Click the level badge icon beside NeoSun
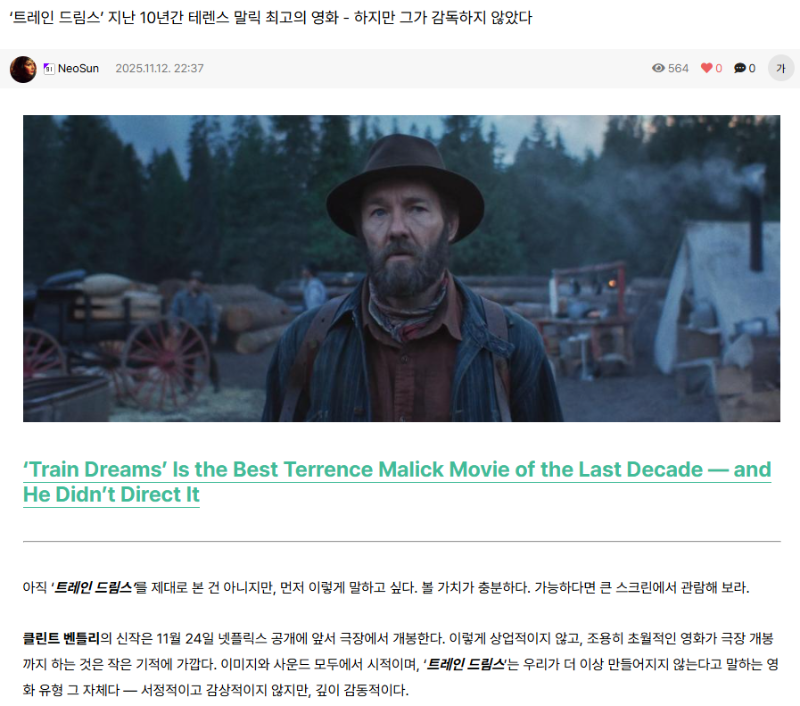 point(49,68)
